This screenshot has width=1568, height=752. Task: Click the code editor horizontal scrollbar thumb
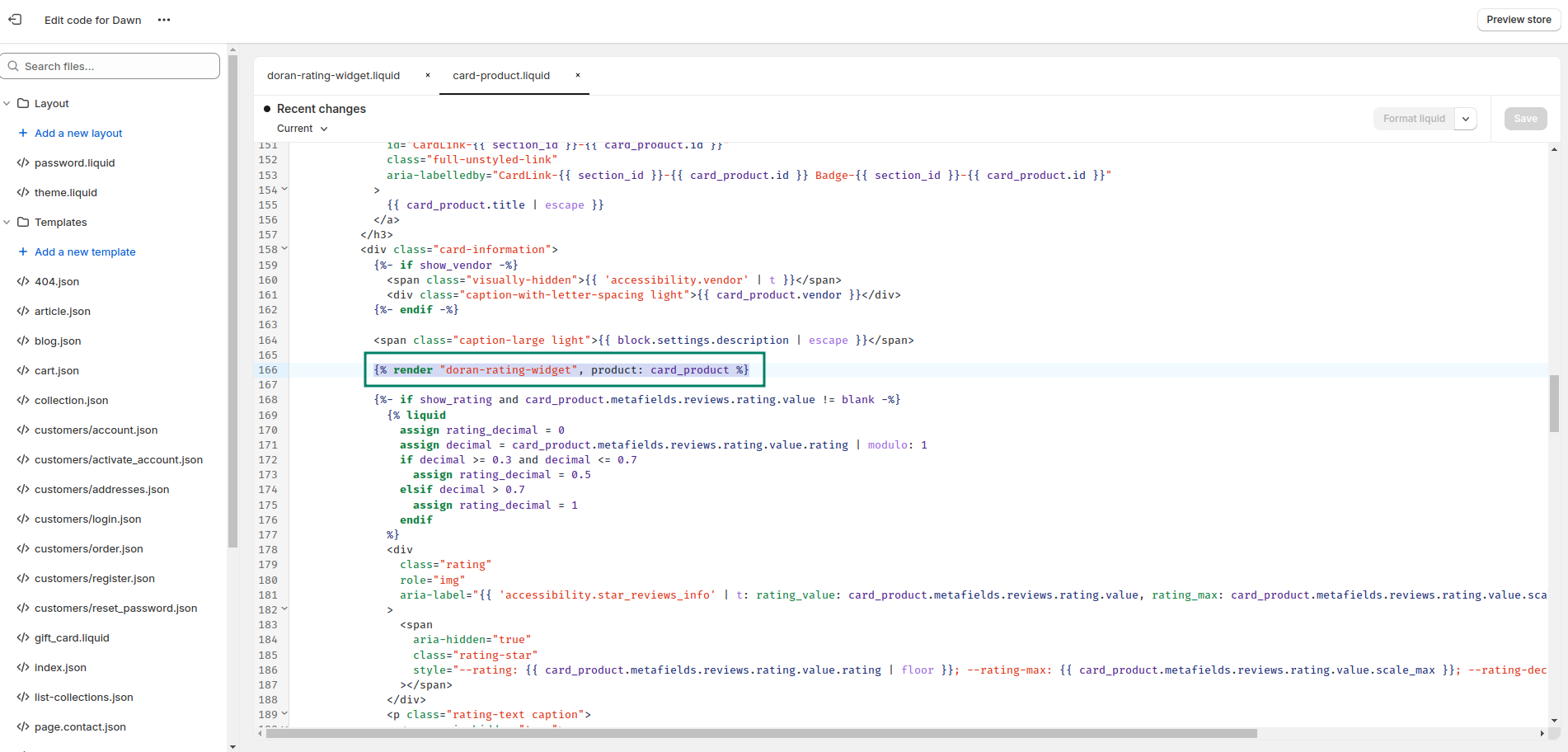pyautogui.click(x=762, y=733)
